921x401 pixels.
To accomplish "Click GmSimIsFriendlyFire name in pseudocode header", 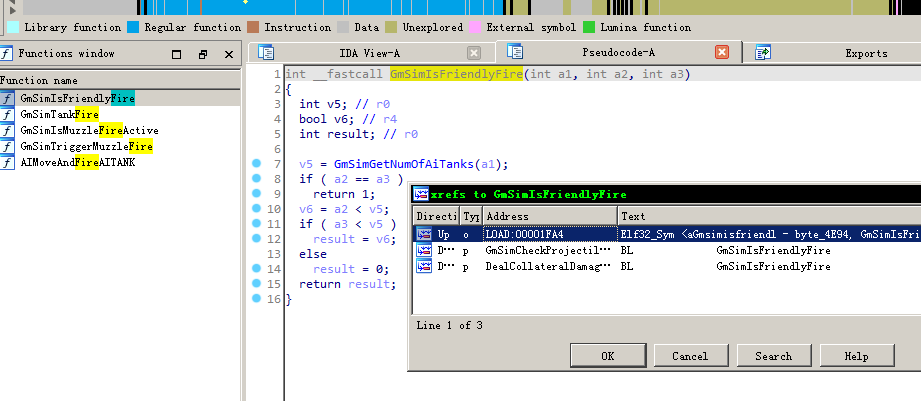I will [456, 74].
